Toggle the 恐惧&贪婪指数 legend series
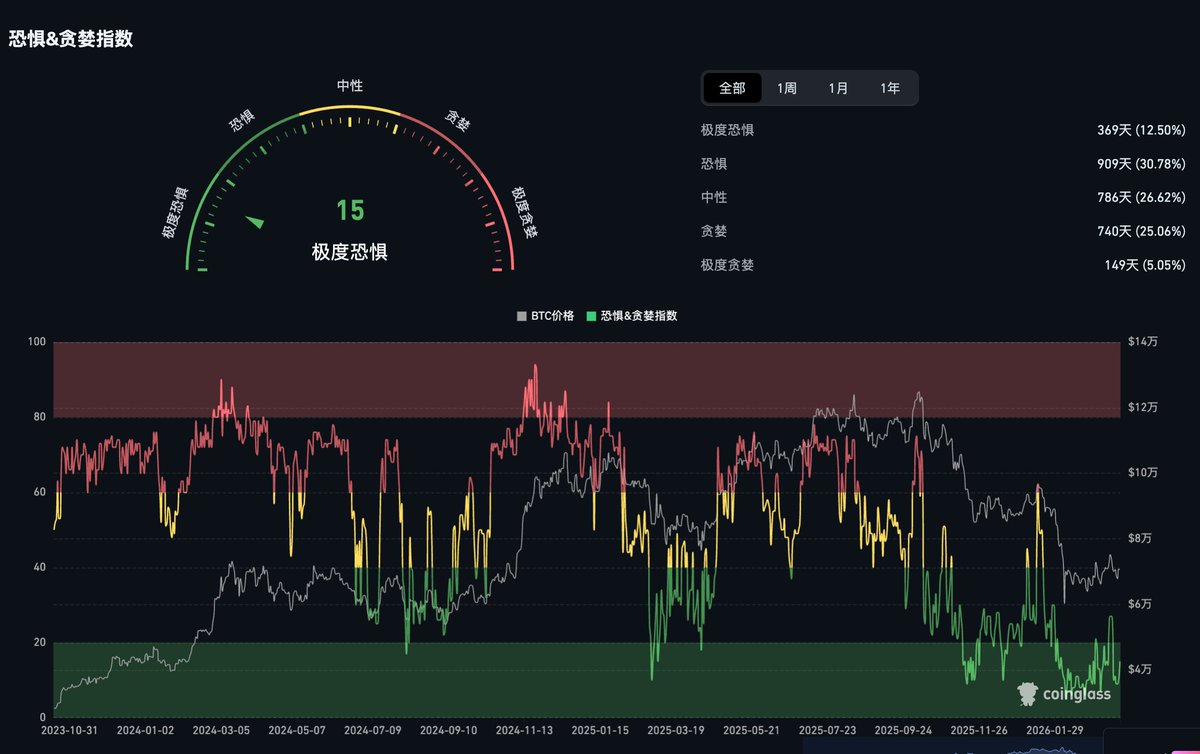The height and width of the screenshot is (754, 1200). [632, 315]
